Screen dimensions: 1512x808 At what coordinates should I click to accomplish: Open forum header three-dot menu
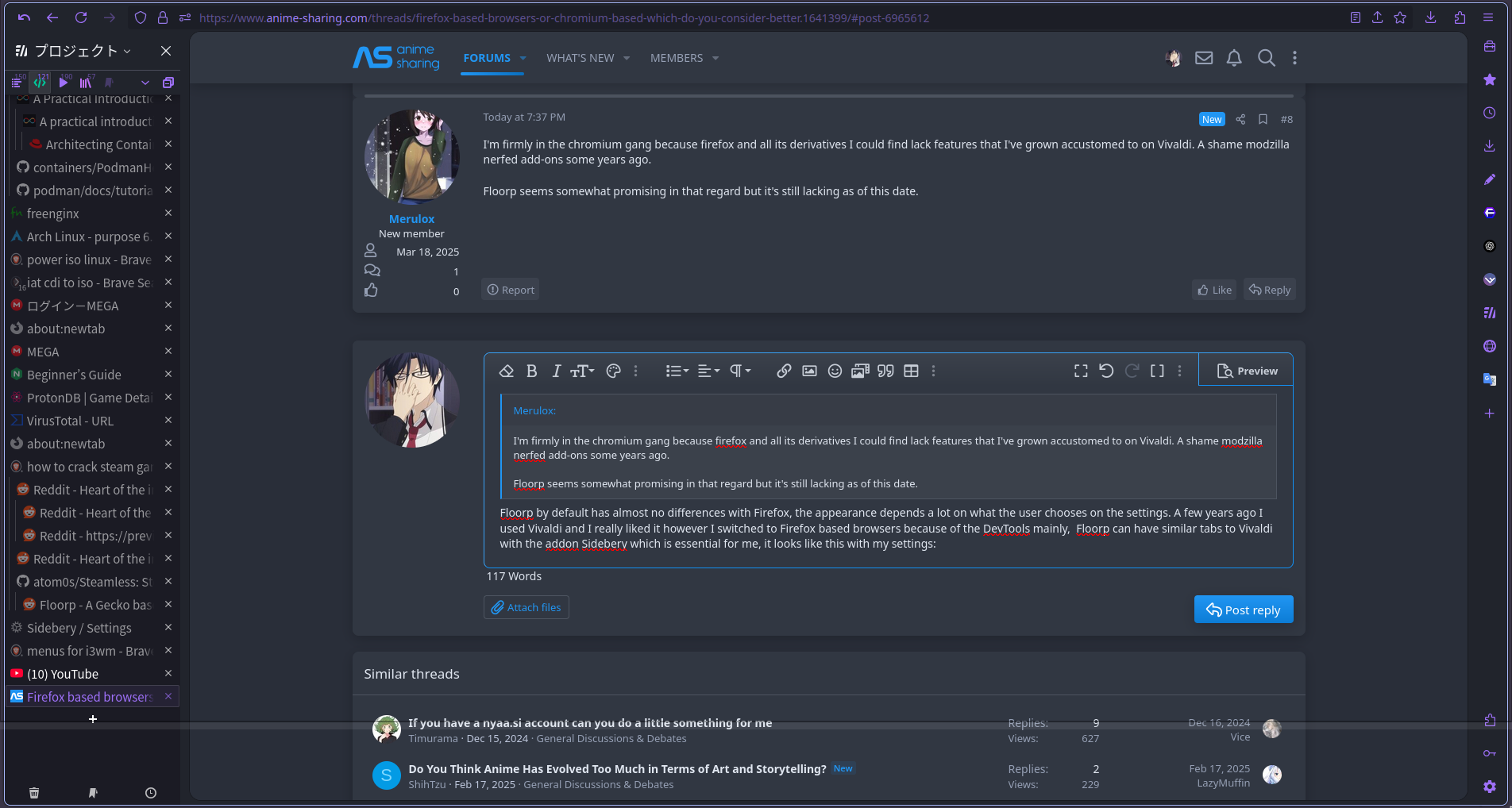pos(1294,58)
